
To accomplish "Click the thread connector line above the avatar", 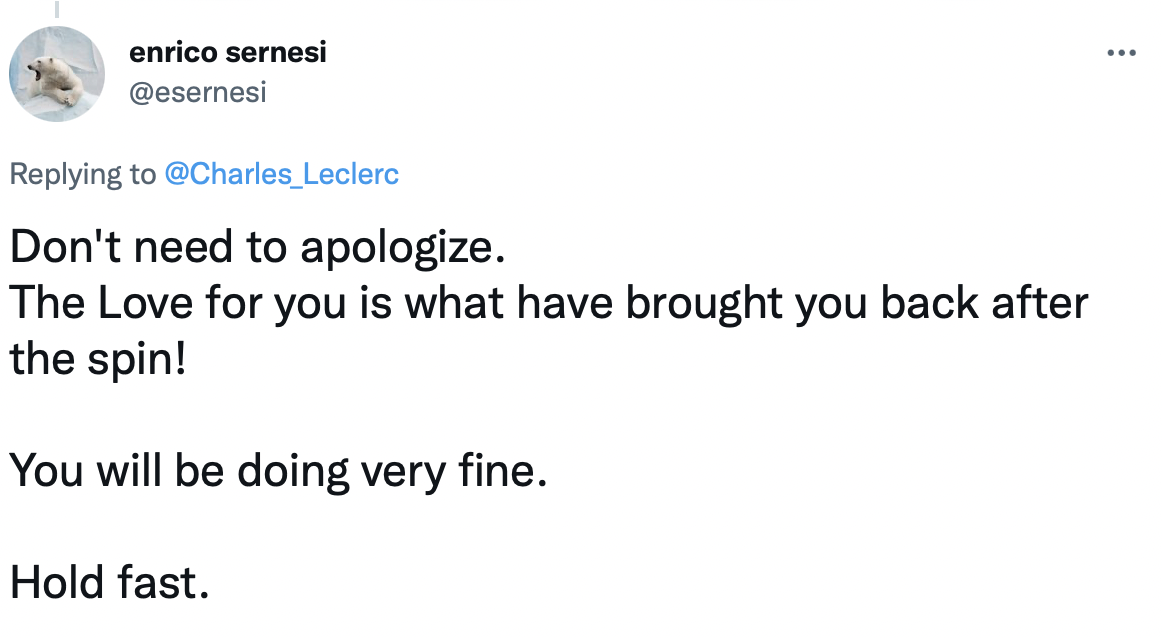I will coord(56,10).
